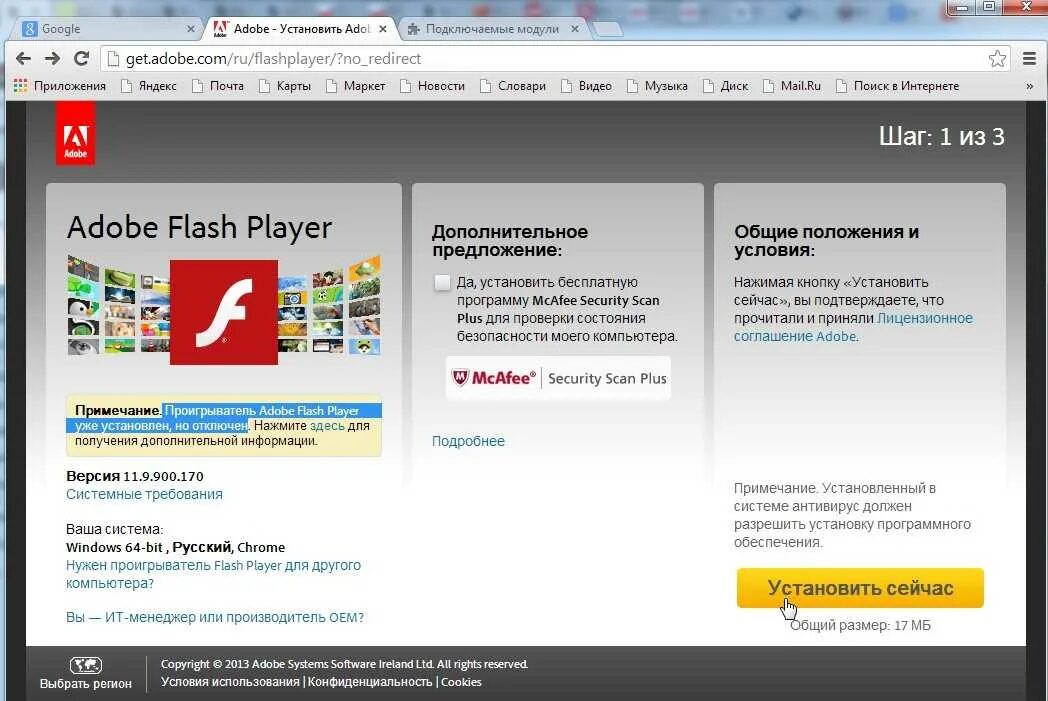Viewport: 1048px width, 701px height.
Task: Switch to the Adobe - Установить tab
Action: [x=301, y=29]
